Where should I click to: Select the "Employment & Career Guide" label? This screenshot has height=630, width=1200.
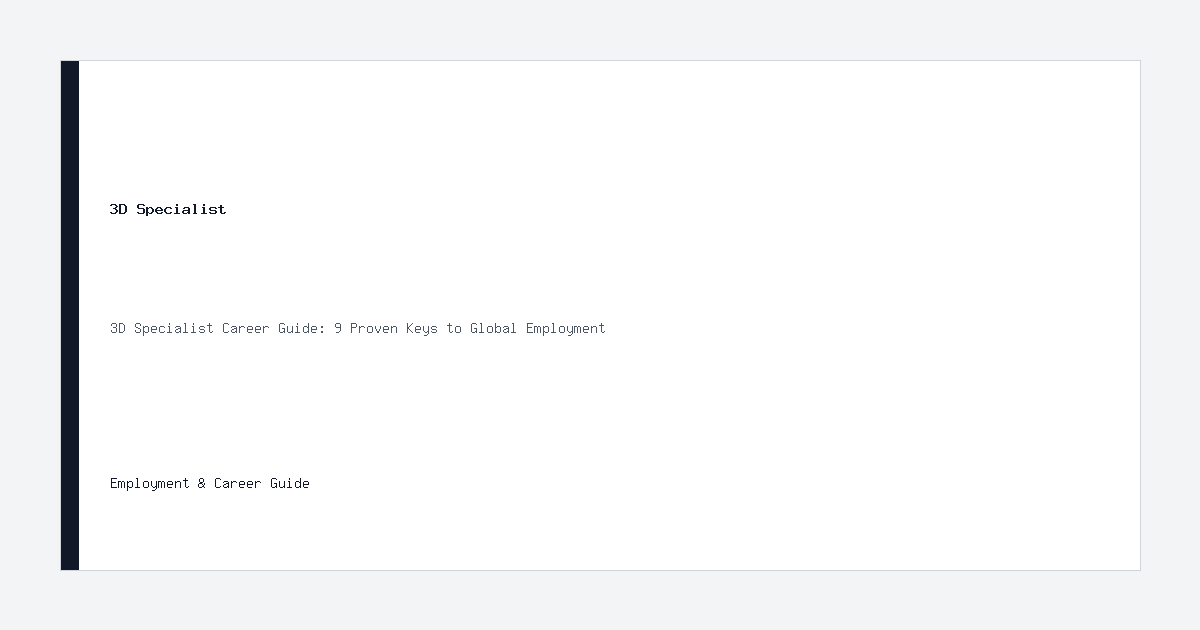210,483
